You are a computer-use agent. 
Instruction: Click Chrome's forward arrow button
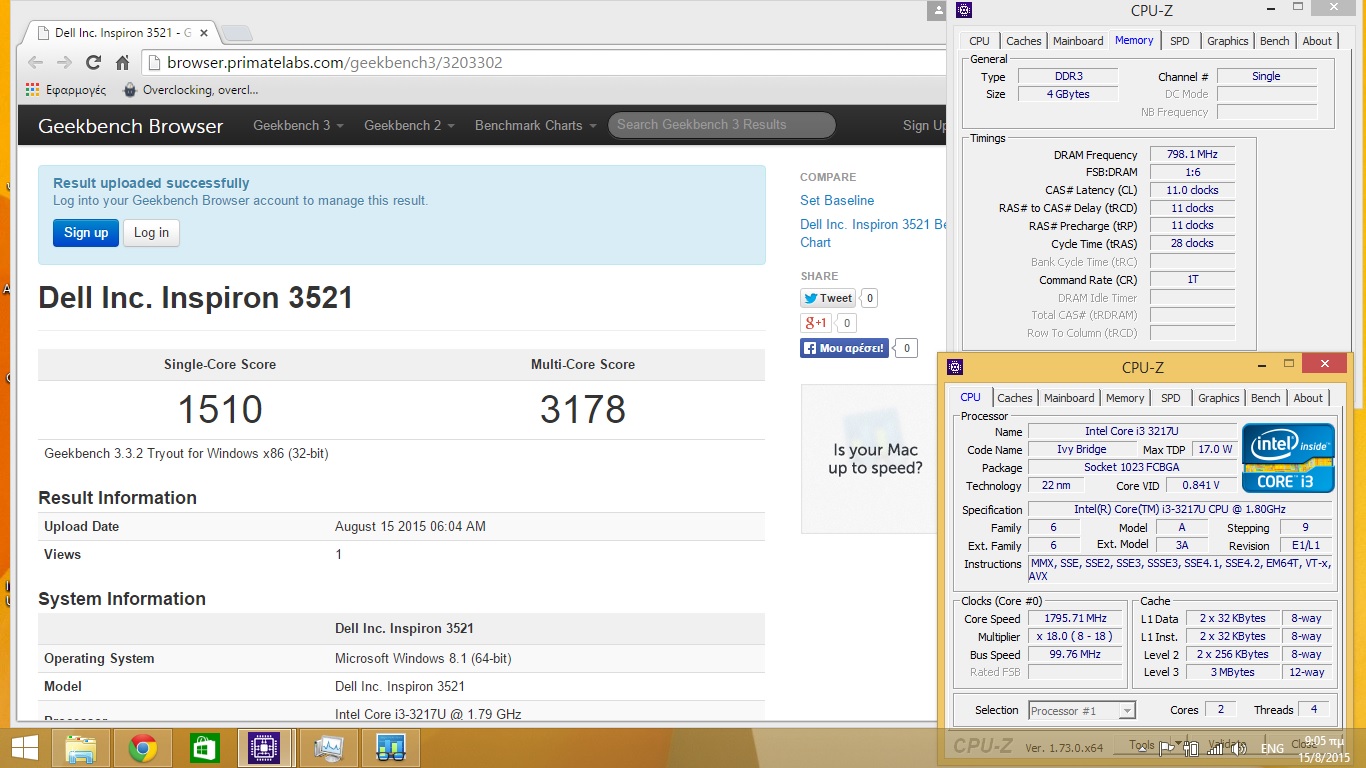64,62
